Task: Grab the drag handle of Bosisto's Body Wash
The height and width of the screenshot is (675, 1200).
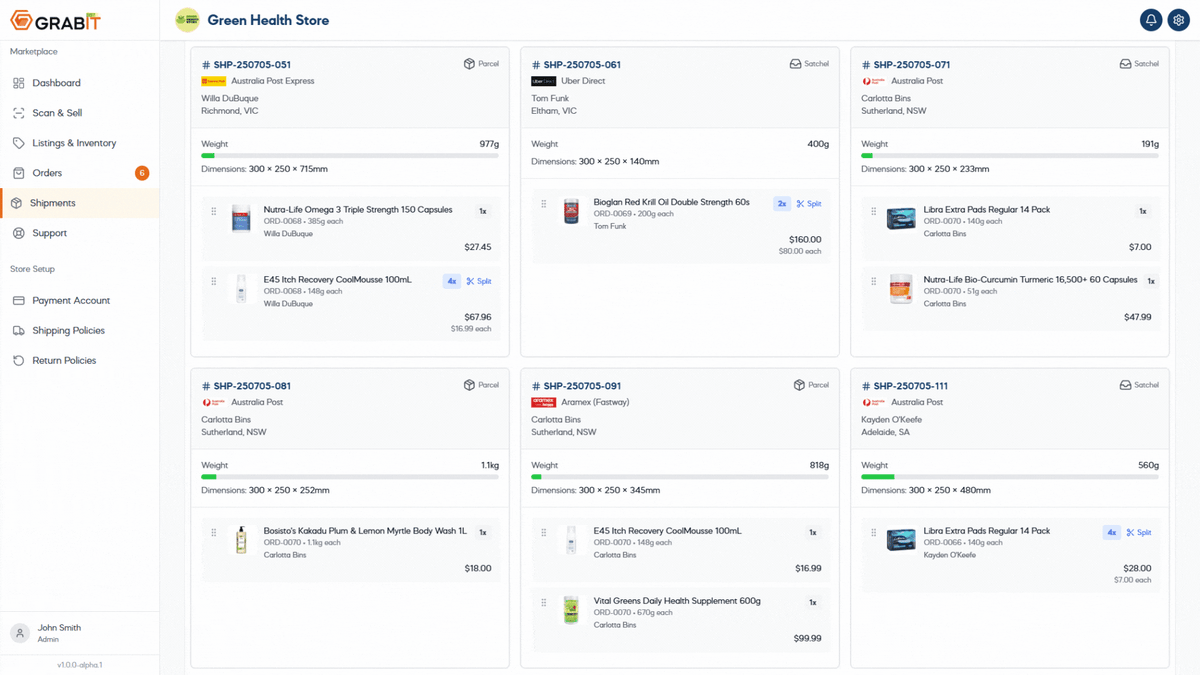Action: pos(214,533)
